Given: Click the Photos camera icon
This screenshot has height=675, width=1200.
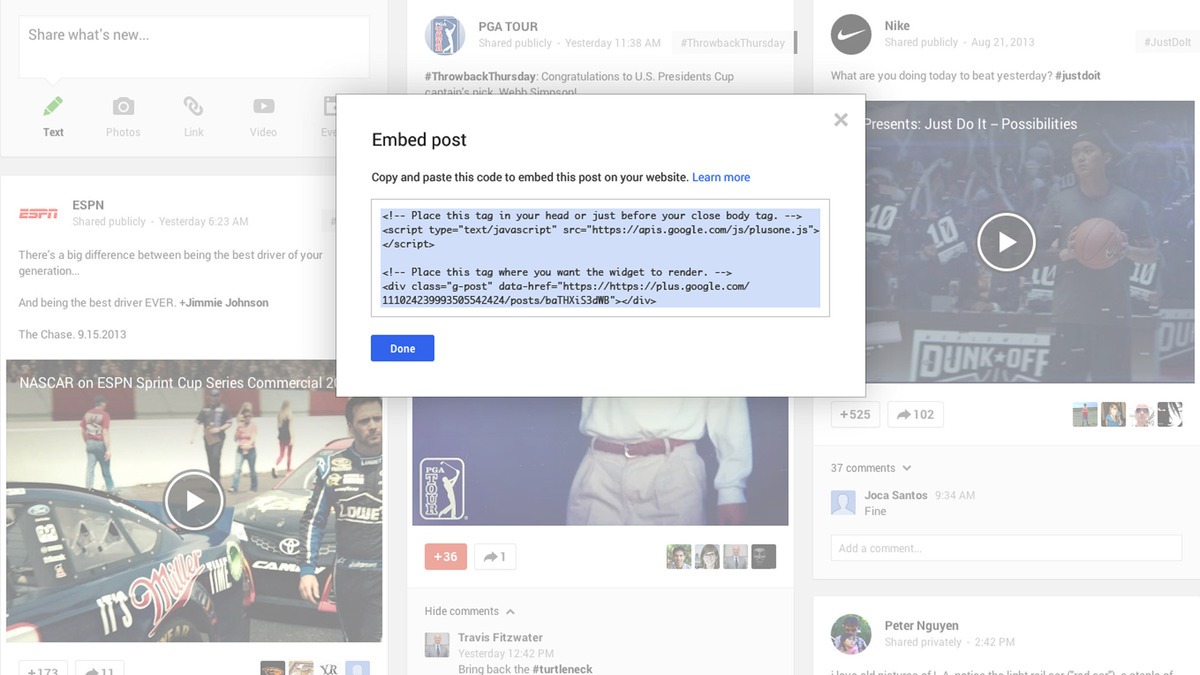Looking at the screenshot, I should click(x=123, y=107).
